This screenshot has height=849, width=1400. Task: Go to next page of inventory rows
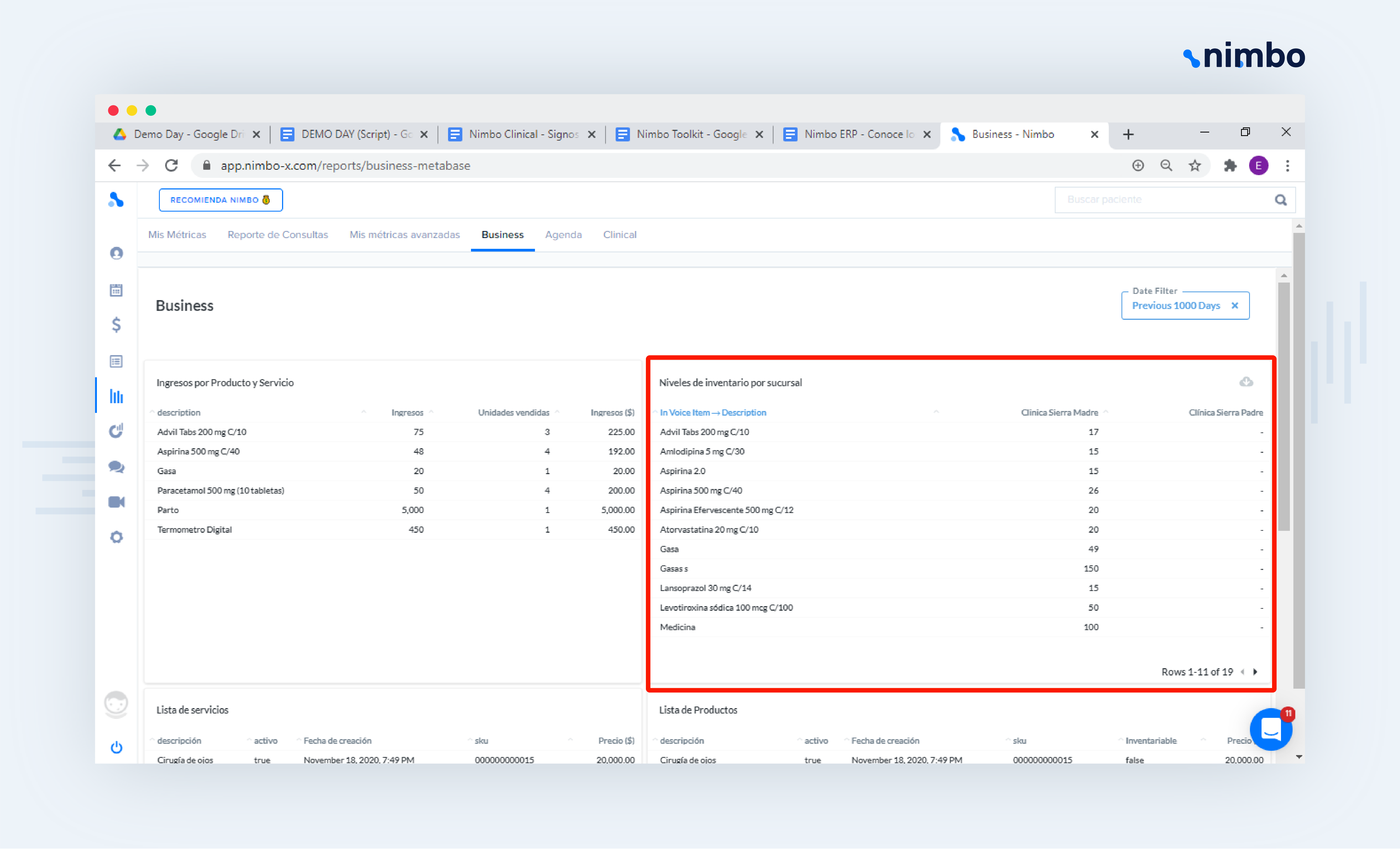point(1255,672)
